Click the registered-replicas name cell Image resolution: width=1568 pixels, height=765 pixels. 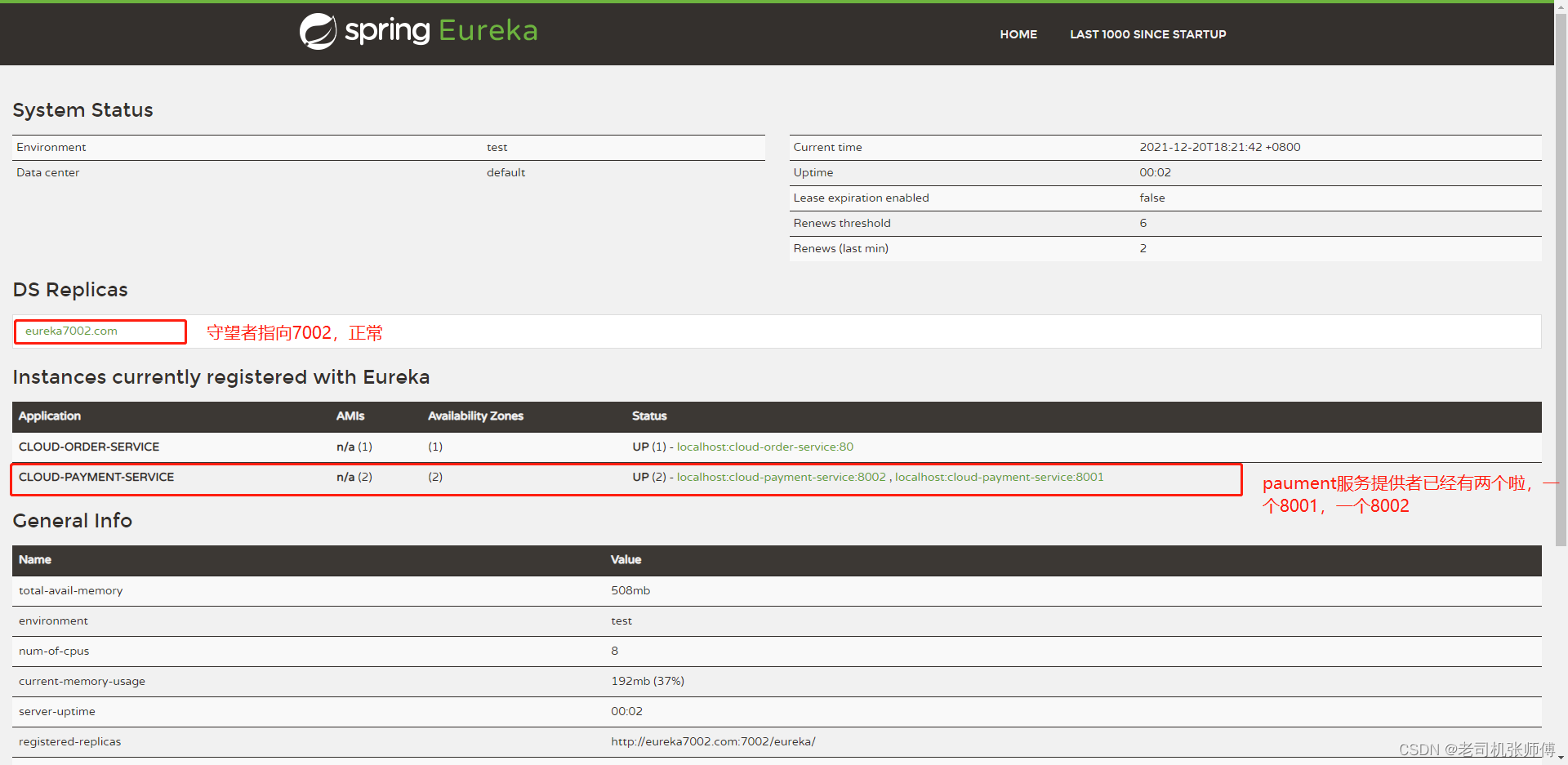(x=69, y=741)
